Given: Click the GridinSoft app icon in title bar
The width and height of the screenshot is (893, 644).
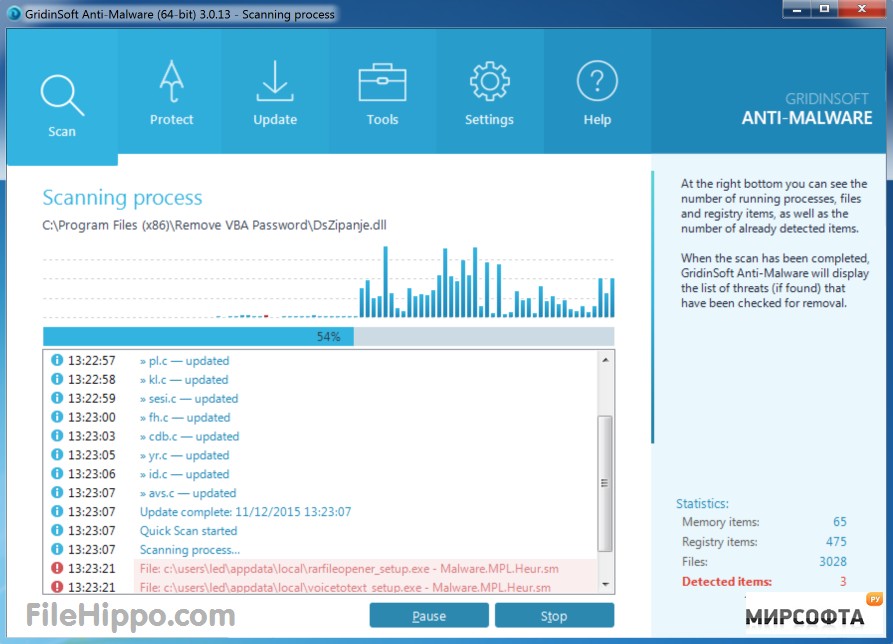Looking at the screenshot, I should (14, 14).
